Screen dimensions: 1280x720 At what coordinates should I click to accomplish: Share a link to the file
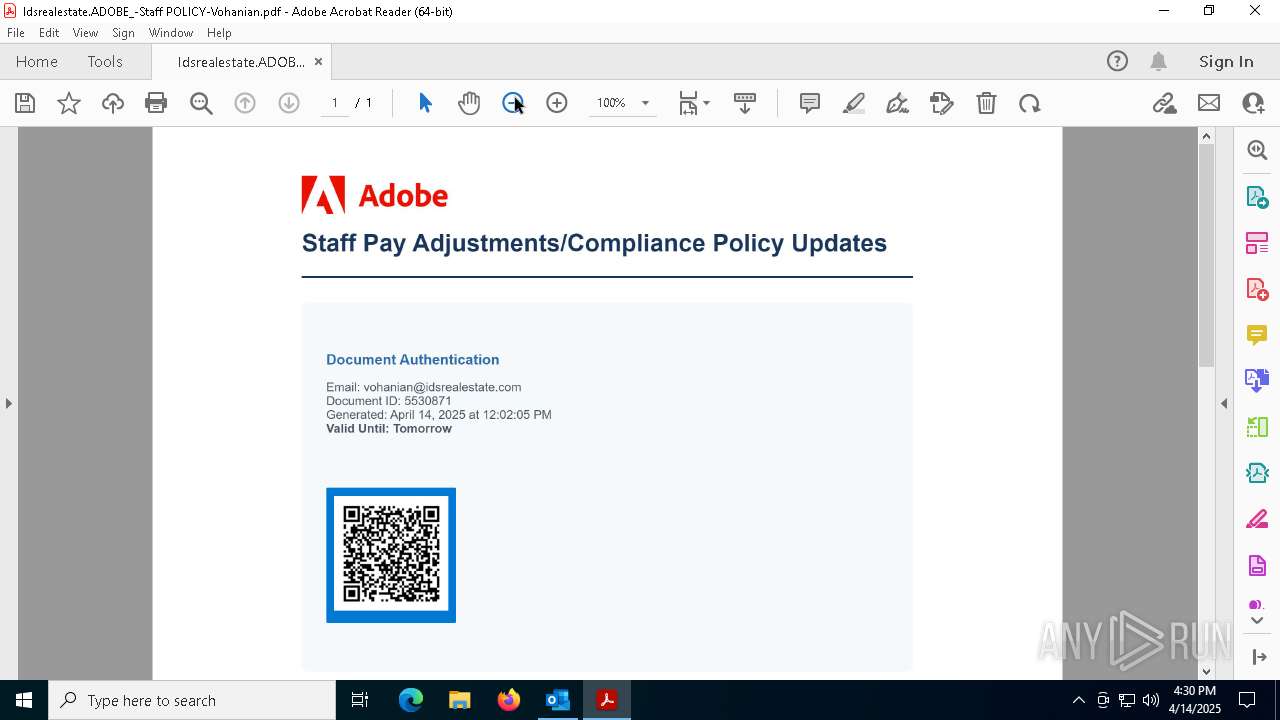(1164, 103)
